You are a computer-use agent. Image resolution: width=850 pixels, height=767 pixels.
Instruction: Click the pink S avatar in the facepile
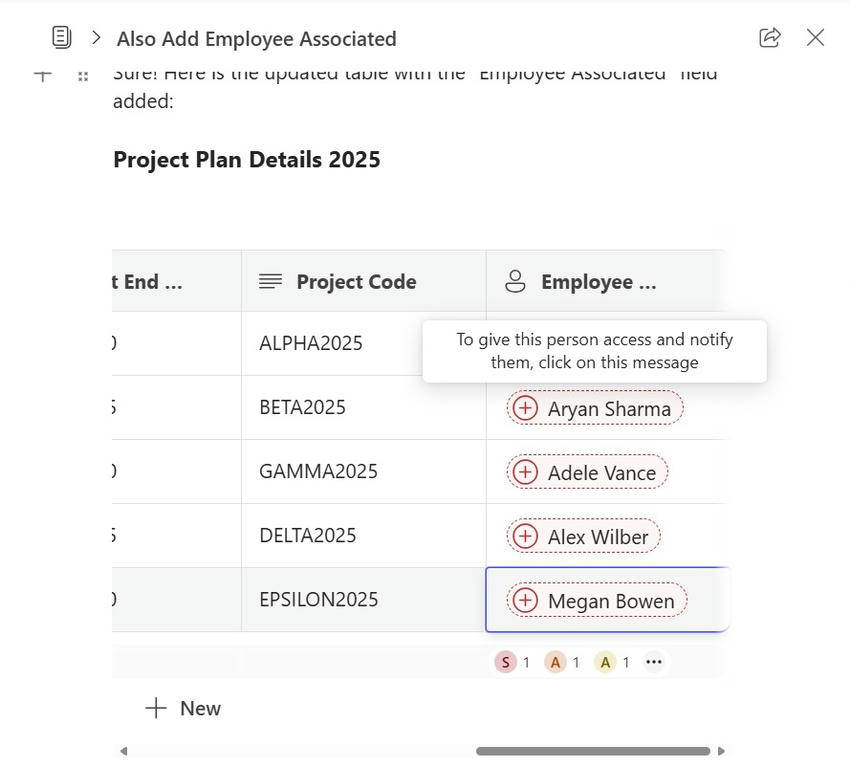505,661
